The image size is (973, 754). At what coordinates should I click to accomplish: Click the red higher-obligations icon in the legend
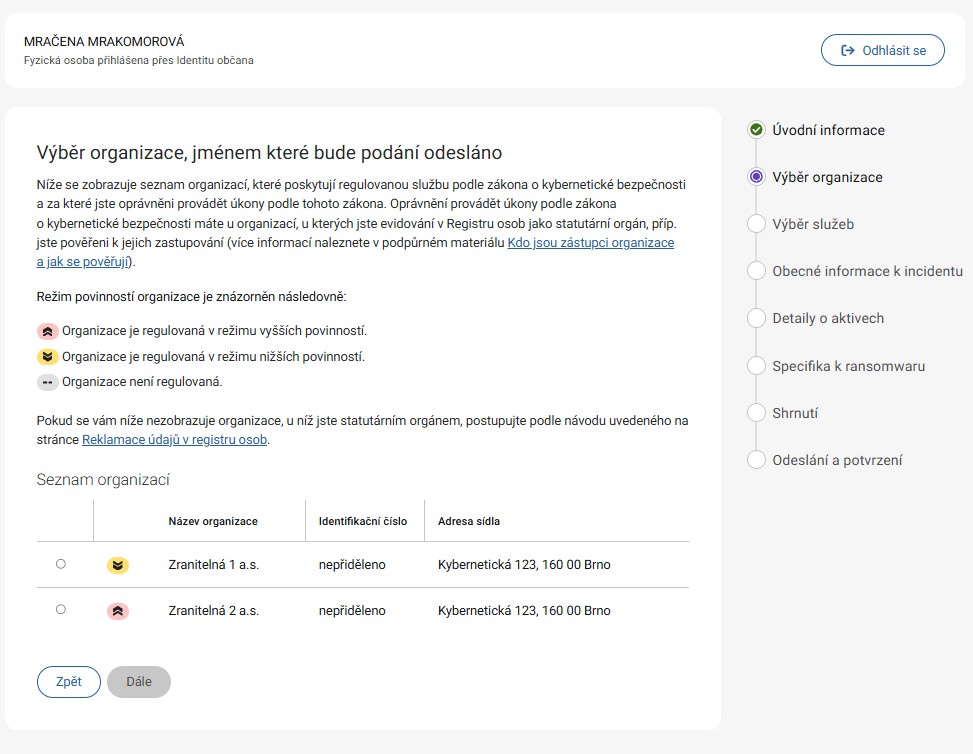pyautogui.click(x=48, y=331)
